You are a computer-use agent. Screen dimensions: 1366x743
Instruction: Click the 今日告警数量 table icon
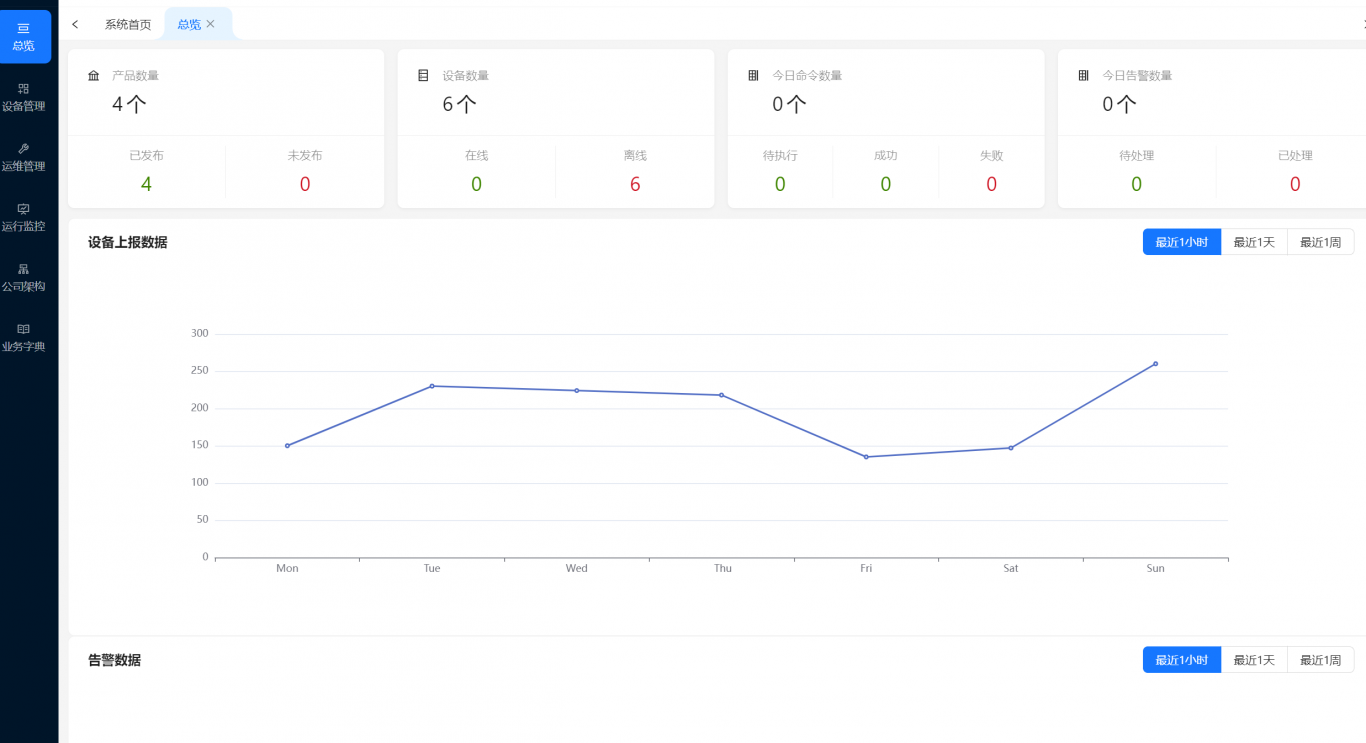(1083, 76)
